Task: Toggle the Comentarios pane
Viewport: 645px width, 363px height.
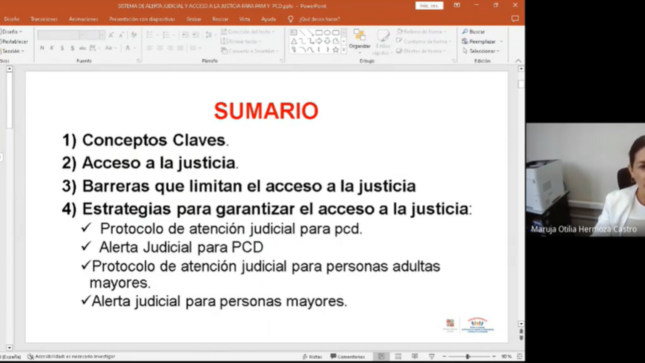Action: pos(348,356)
